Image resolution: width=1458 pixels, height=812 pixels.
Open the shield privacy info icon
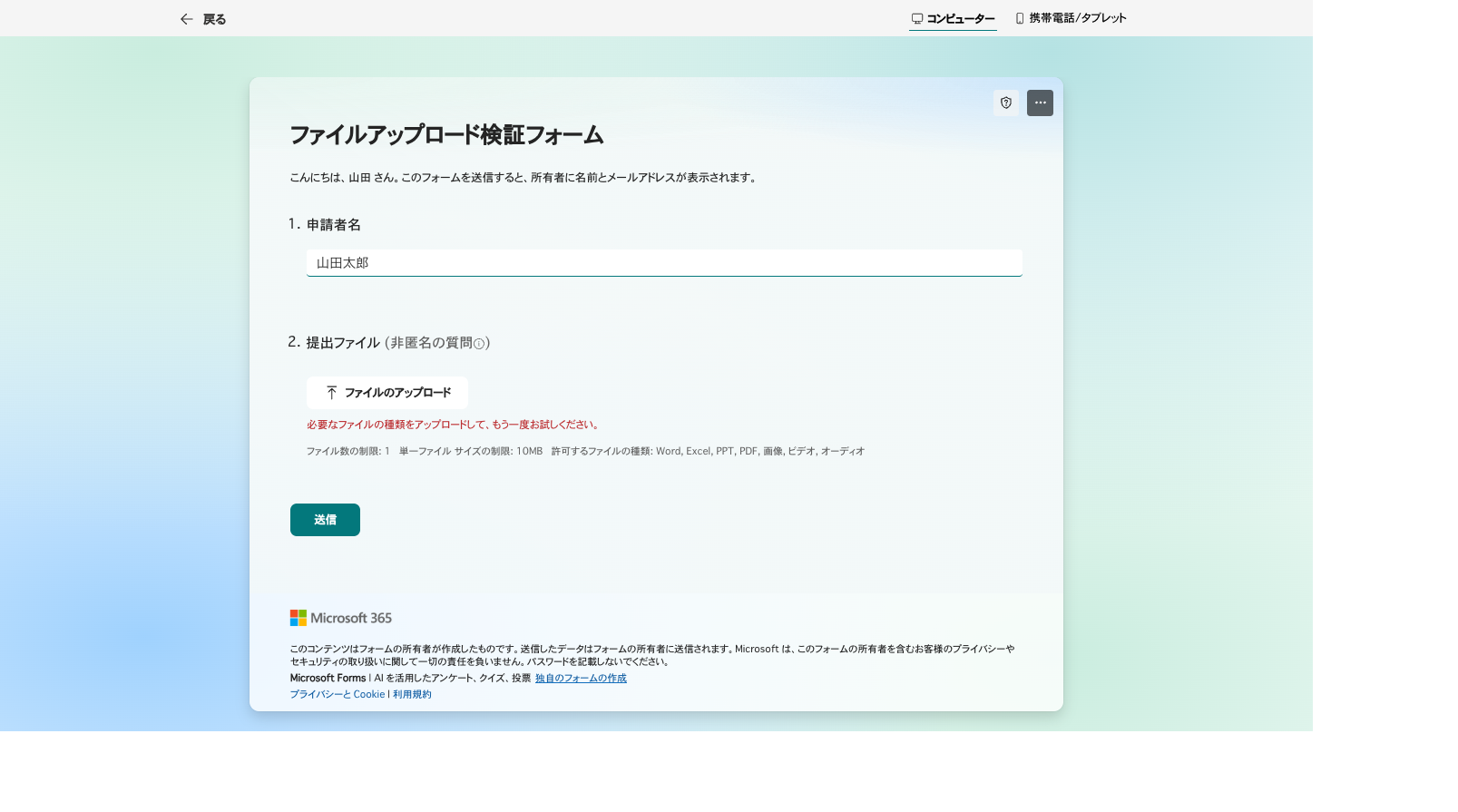coord(1006,103)
